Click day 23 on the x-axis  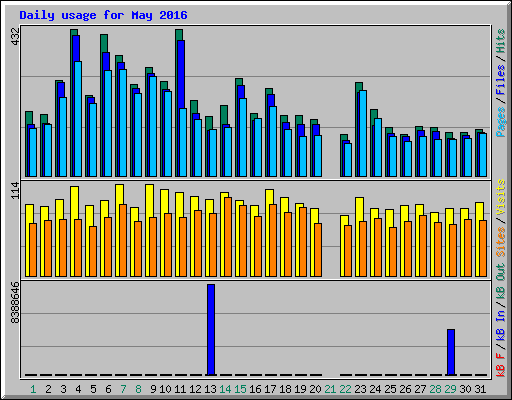360,389
